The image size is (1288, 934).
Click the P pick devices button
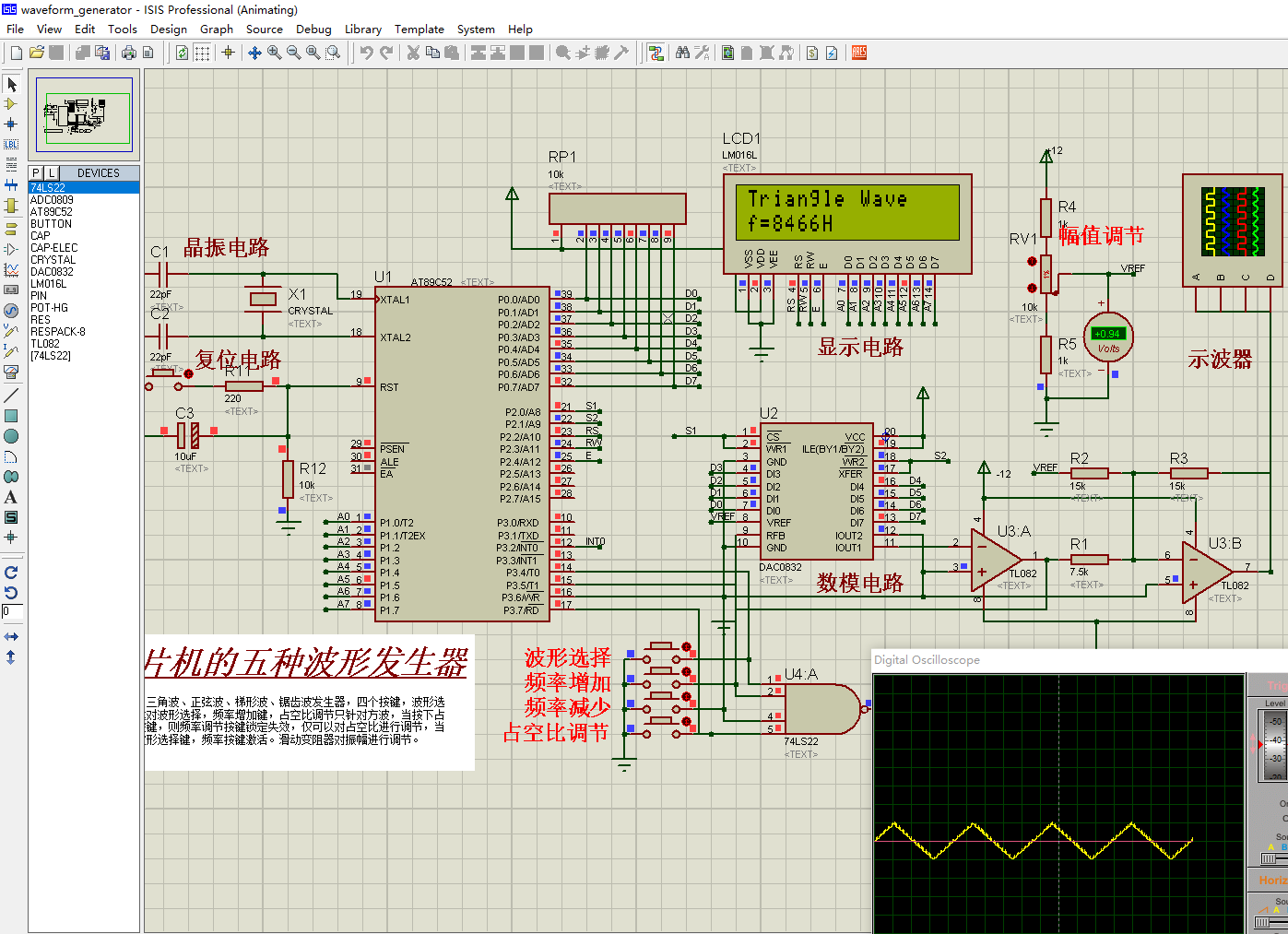36,173
